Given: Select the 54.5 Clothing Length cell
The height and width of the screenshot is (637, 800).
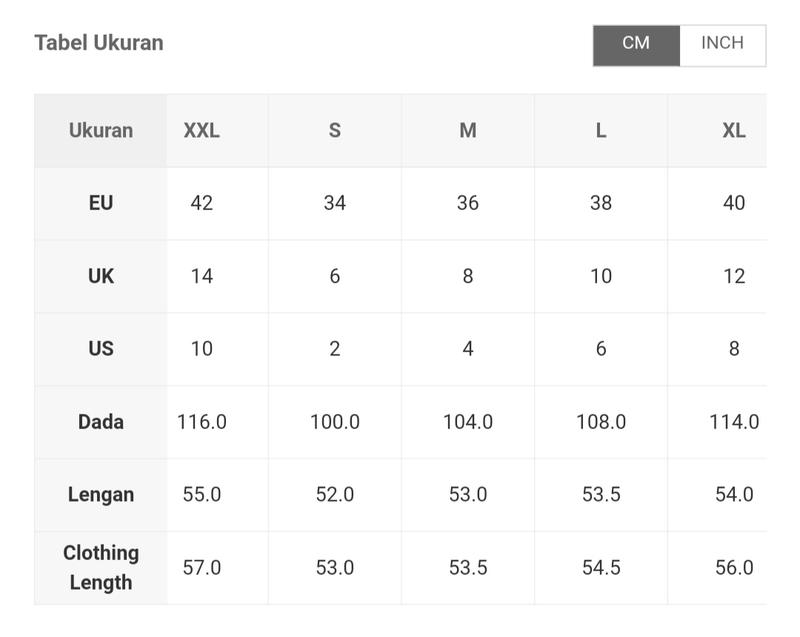Looking at the screenshot, I should (601, 568).
